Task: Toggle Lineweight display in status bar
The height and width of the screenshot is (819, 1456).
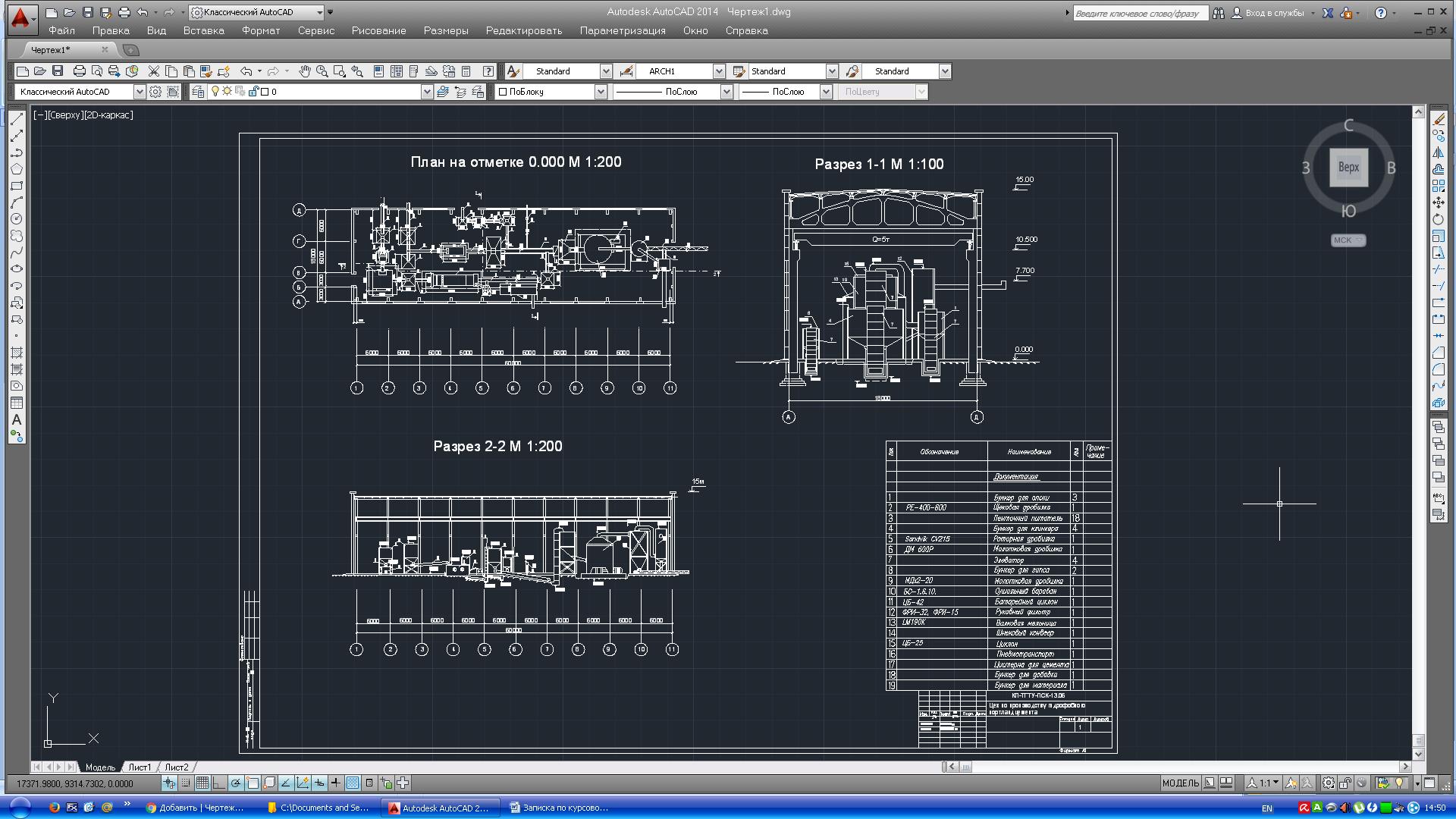Action: [x=336, y=783]
